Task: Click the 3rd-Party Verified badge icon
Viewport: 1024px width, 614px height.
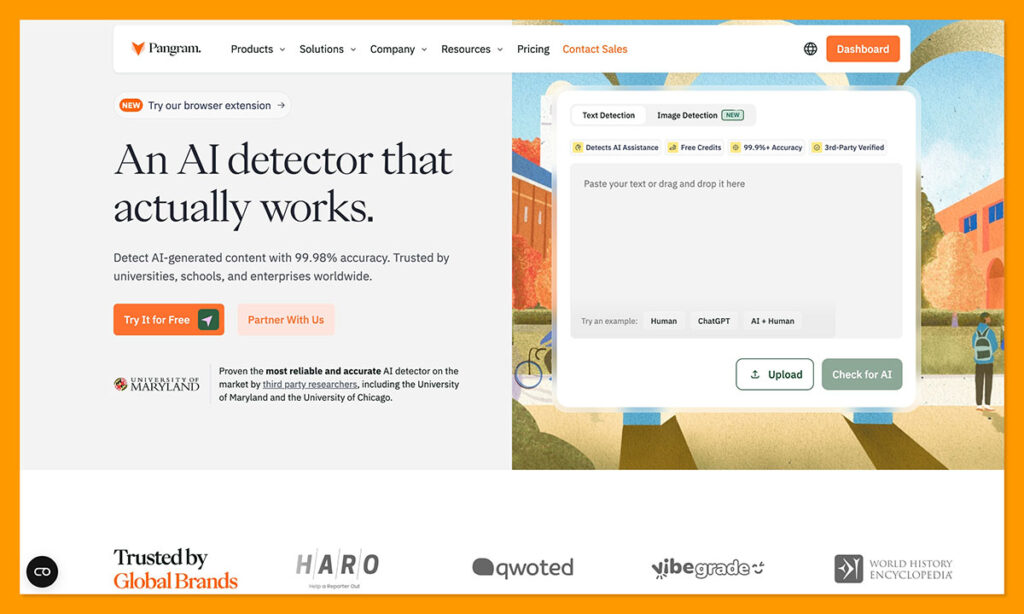Action: 816,148
